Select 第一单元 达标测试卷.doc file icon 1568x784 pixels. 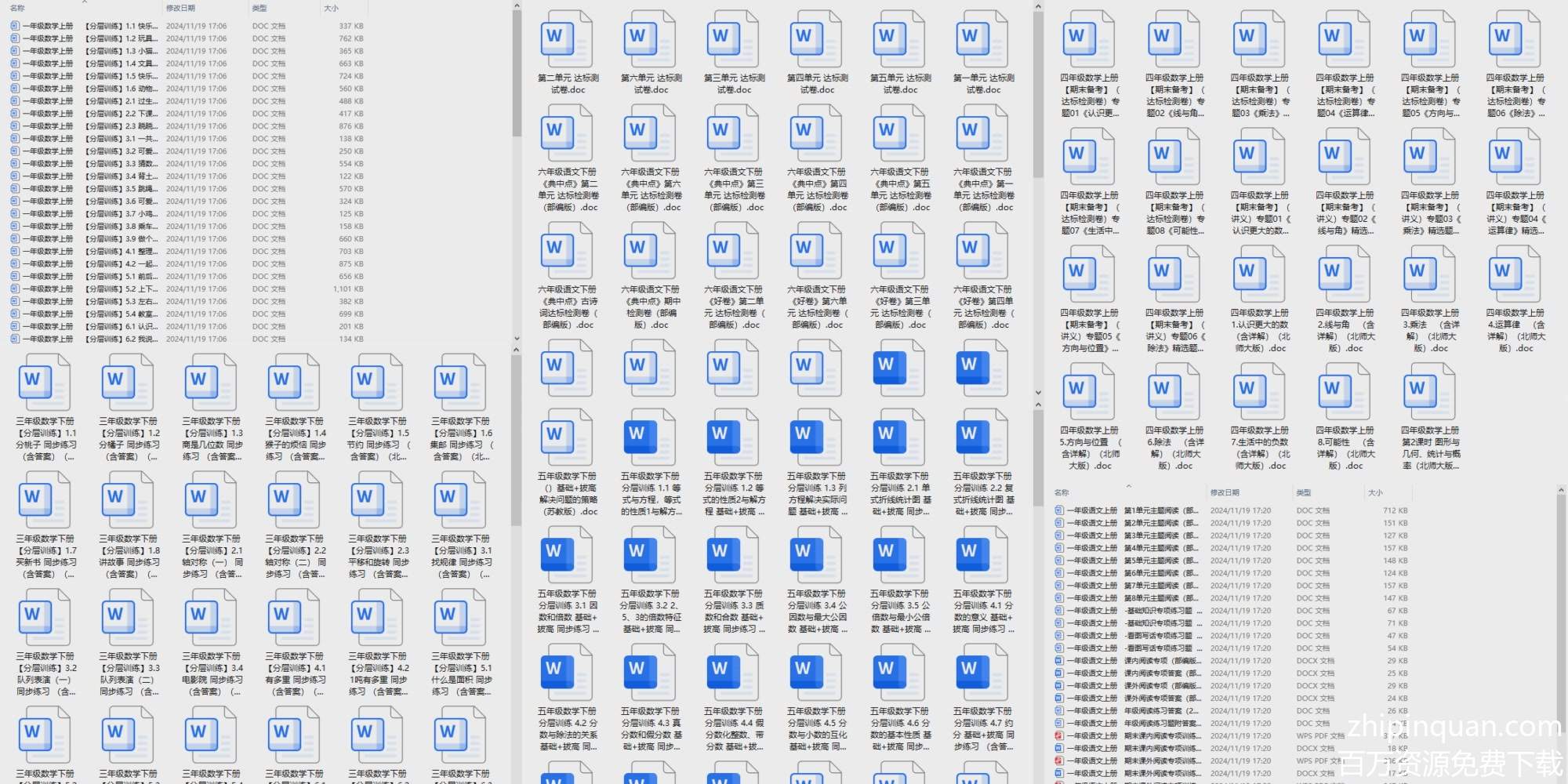[982, 39]
